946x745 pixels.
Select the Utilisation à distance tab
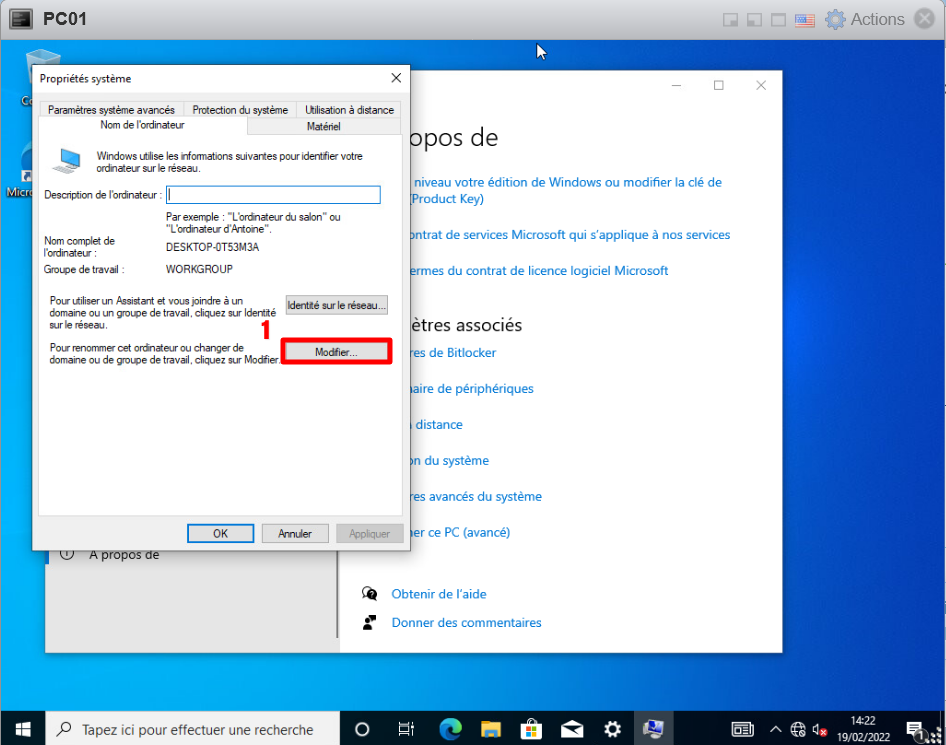pyautogui.click(x=349, y=110)
